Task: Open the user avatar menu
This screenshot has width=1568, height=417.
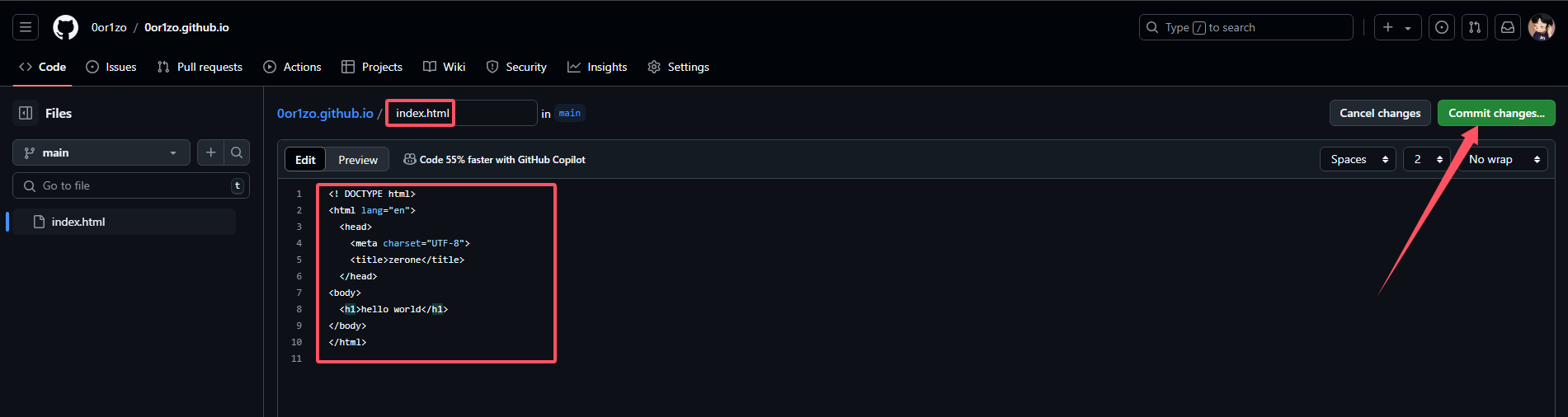Action: pyautogui.click(x=1541, y=27)
